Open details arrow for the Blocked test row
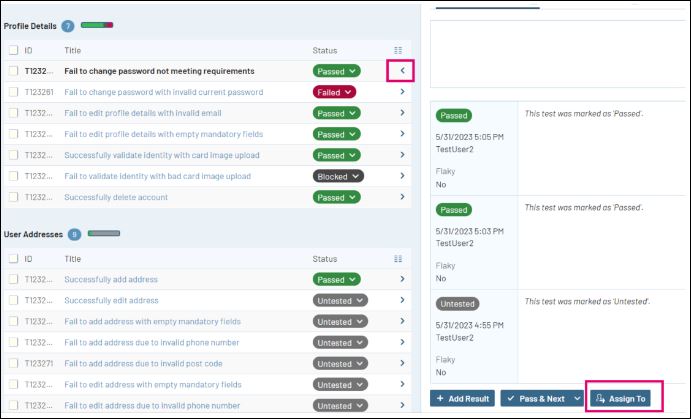691x419 pixels. click(x=402, y=176)
